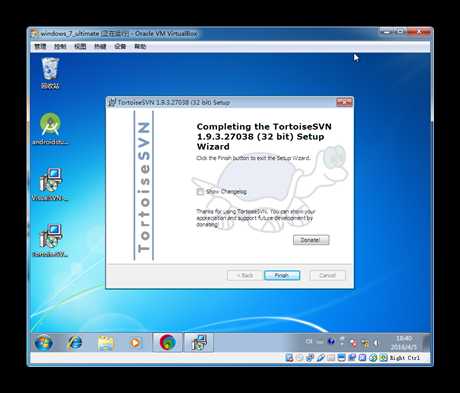Click the < Back button in the wizard
Screen dimensions: 460x393
pos(245,275)
